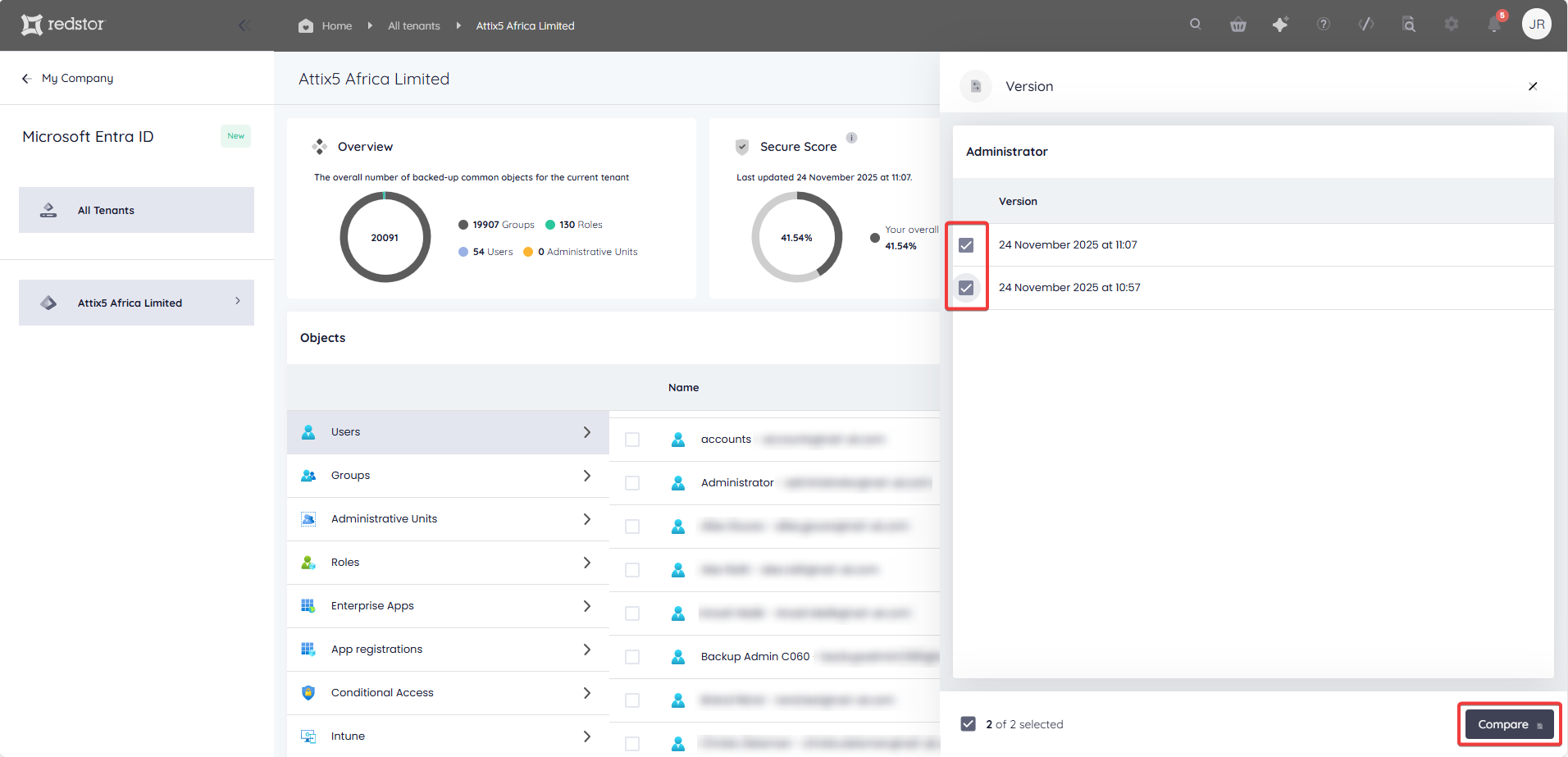
Task: Open settings gear icon
Action: [x=1452, y=25]
